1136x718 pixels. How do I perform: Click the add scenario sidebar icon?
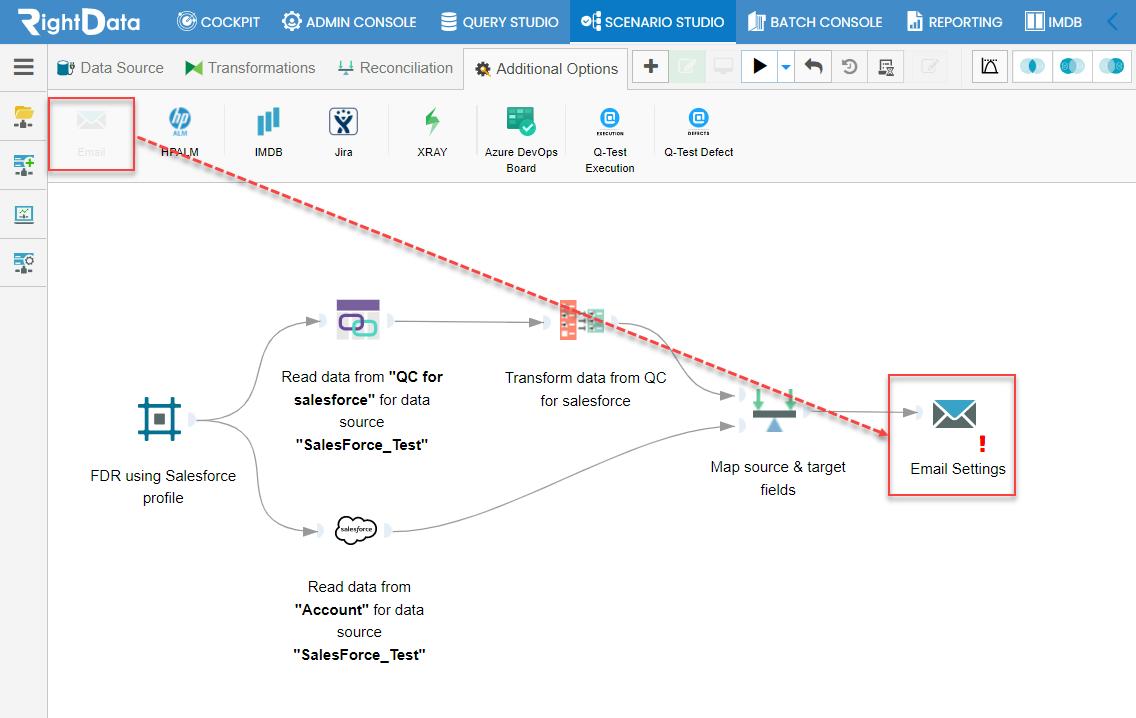pos(24,165)
